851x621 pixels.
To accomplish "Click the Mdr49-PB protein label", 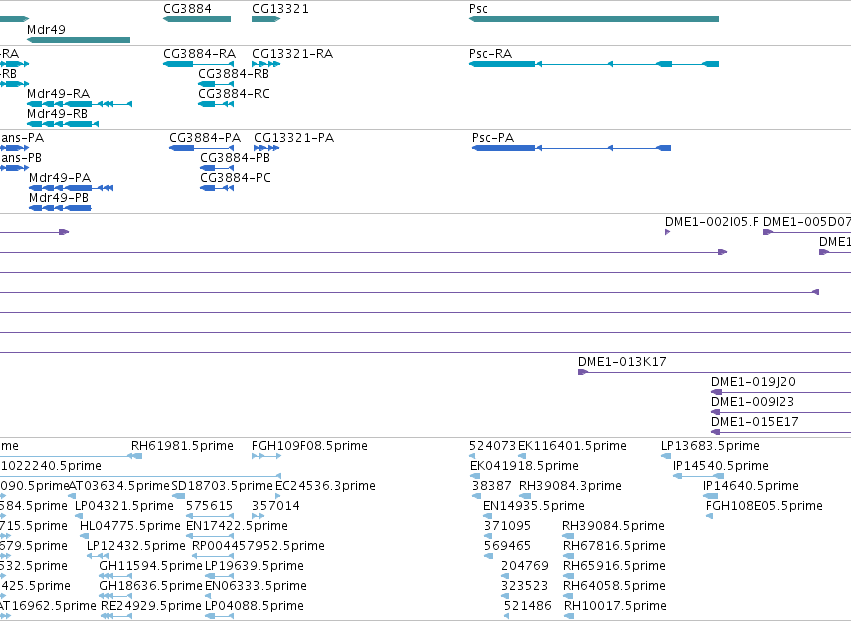I will 59,198.
